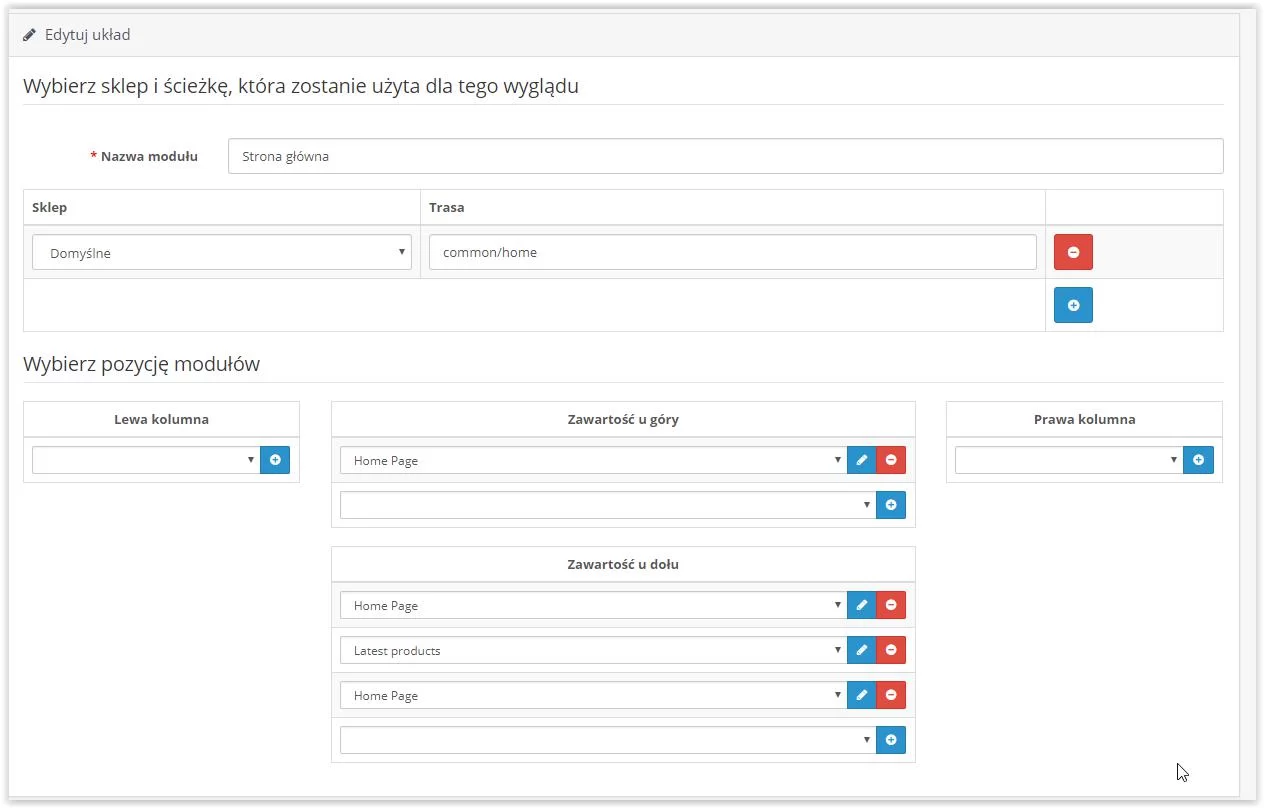Edit Home Page module in Zawartość u góry
The height and width of the screenshot is (808, 1264).
(861, 460)
